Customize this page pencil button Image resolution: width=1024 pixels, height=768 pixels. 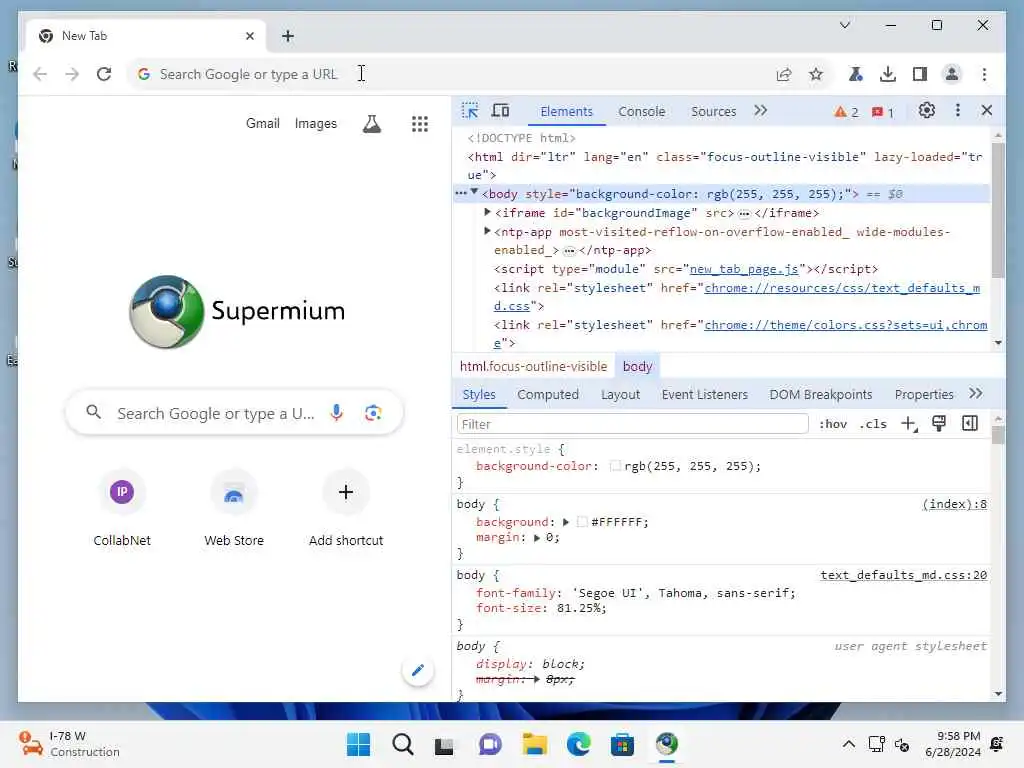click(418, 670)
